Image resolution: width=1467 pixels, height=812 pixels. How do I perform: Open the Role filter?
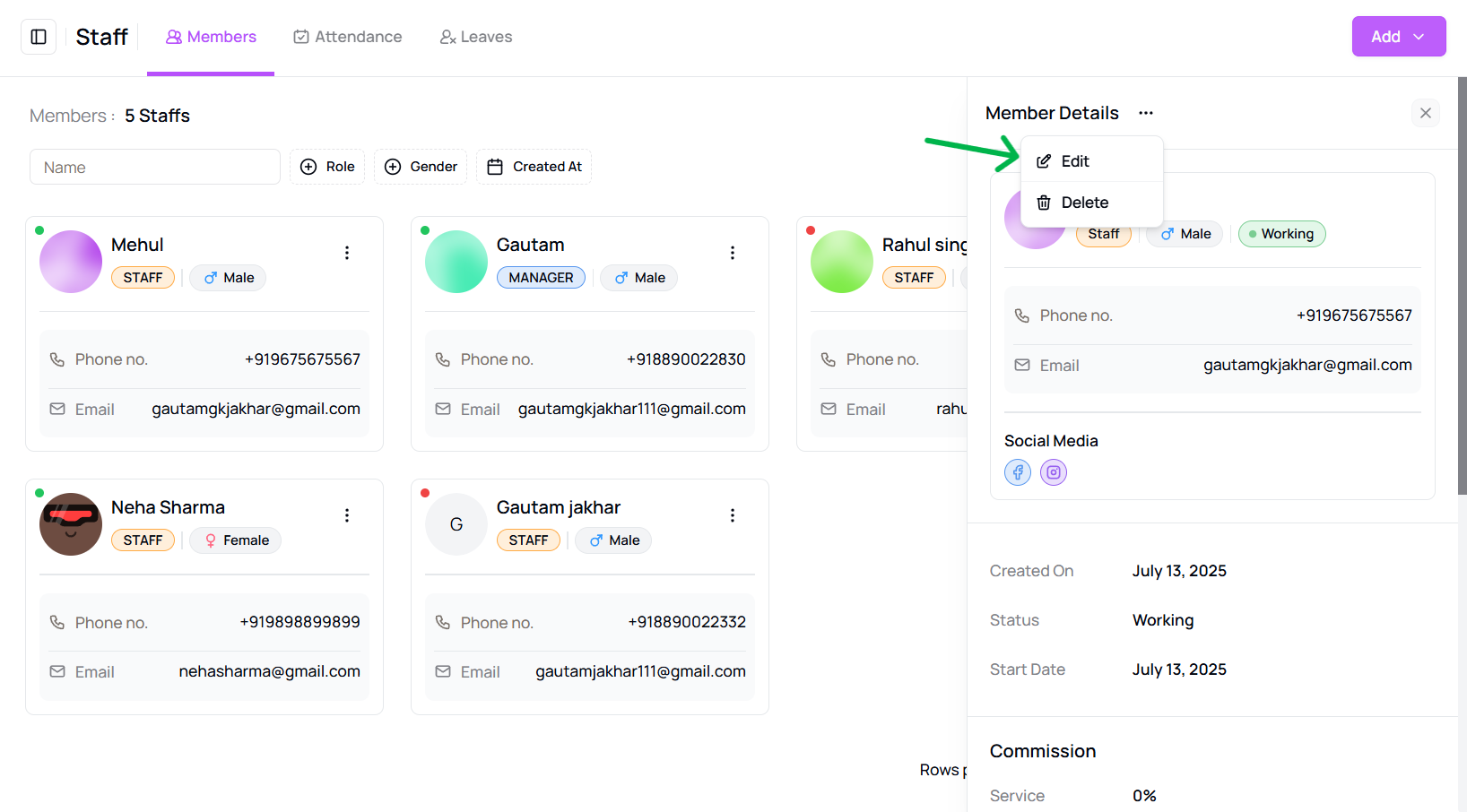point(327,167)
